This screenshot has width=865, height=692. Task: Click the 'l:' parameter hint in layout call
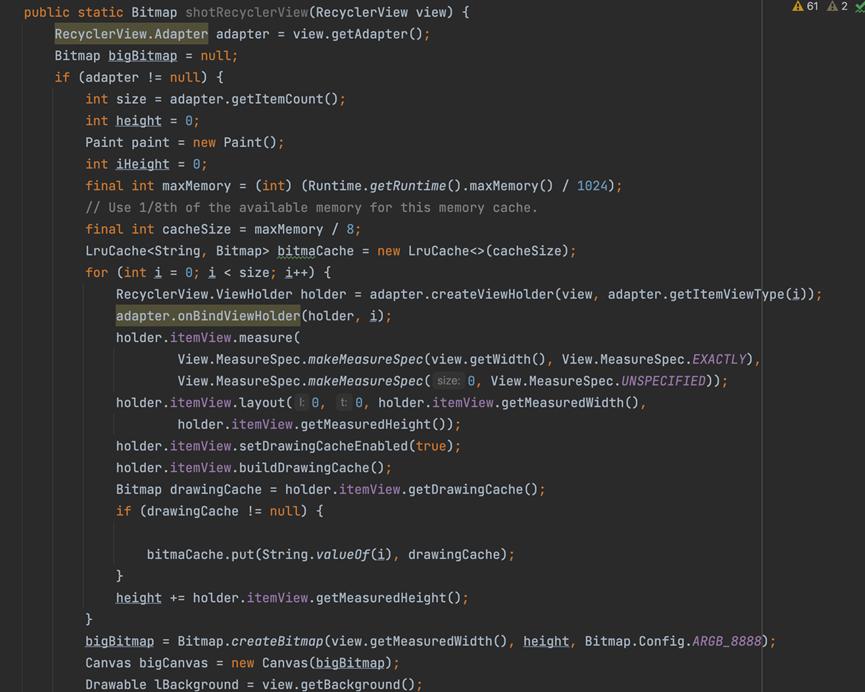[301, 403]
